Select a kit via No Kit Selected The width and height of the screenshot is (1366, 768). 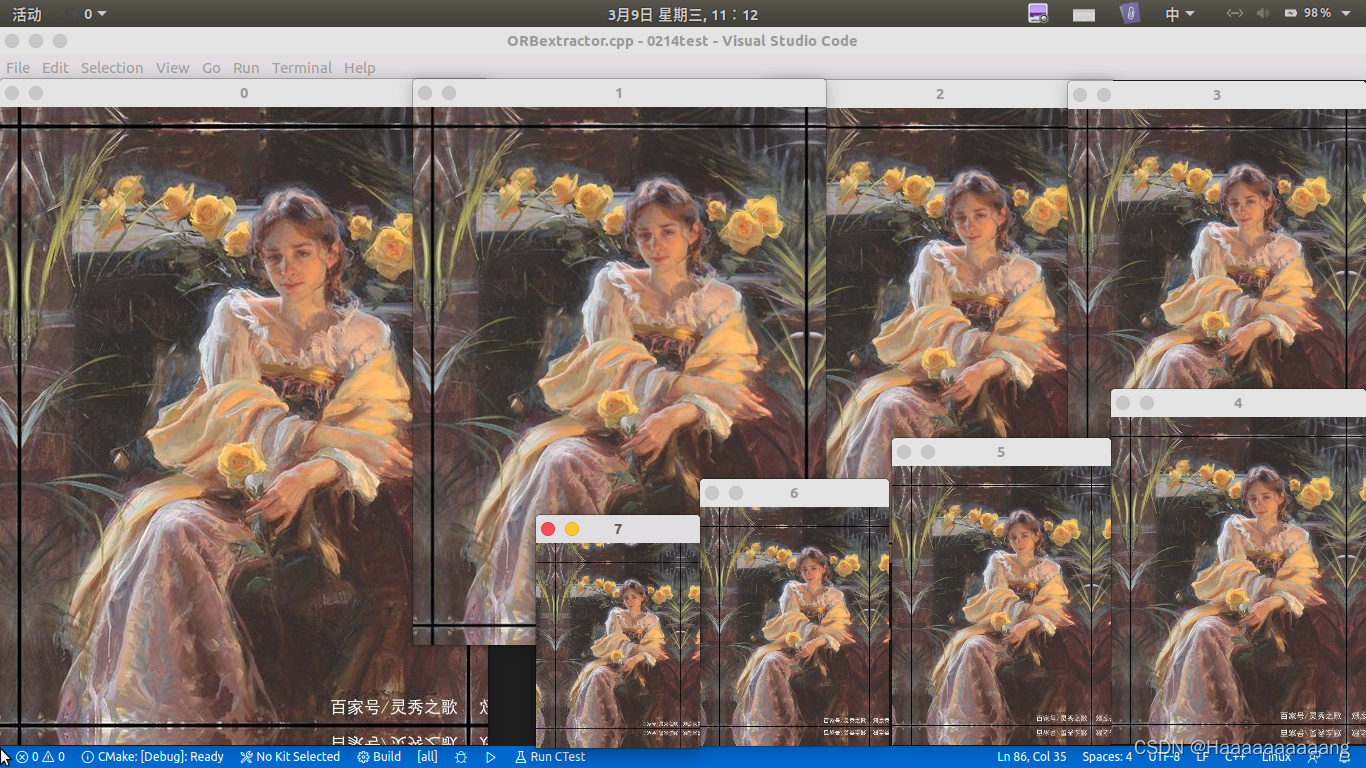[x=290, y=757]
